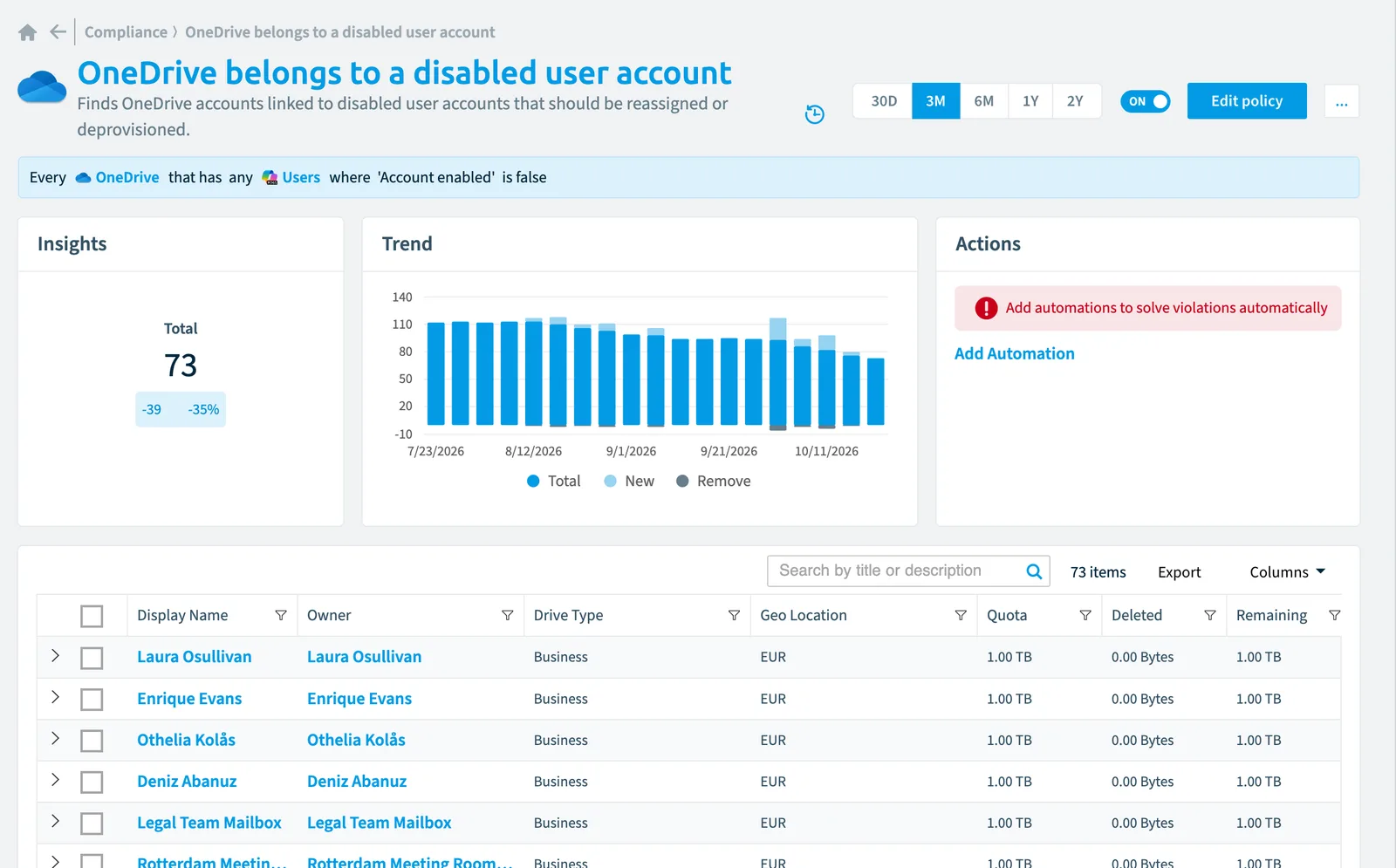This screenshot has width=1396, height=868.
Task: Open the Deleted column filter
Action: point(1210,615)
